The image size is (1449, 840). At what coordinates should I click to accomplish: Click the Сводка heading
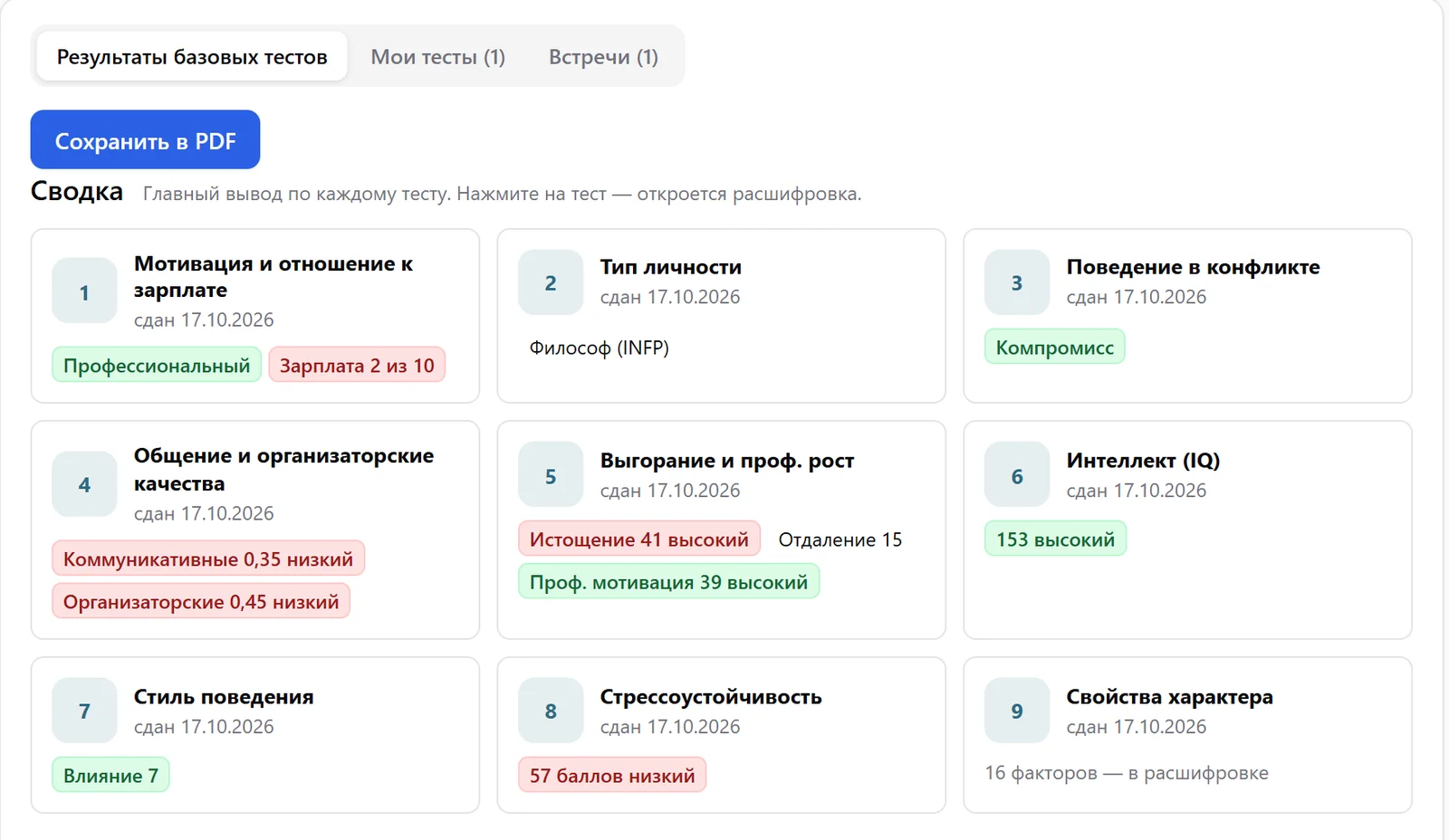[x=77, y=191]
